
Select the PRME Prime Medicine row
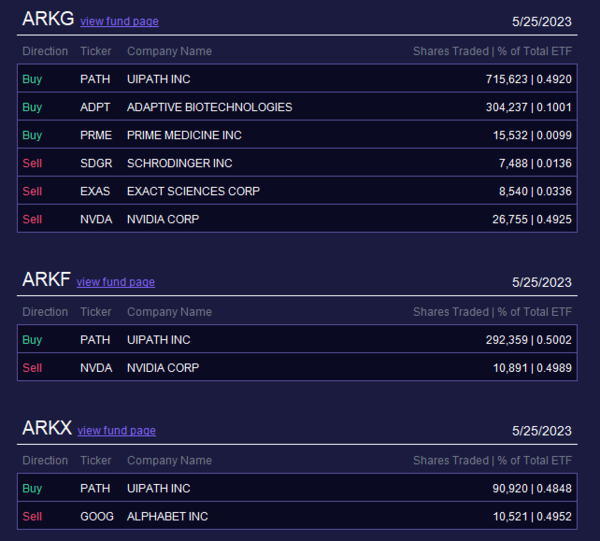(x=297, y=135)
